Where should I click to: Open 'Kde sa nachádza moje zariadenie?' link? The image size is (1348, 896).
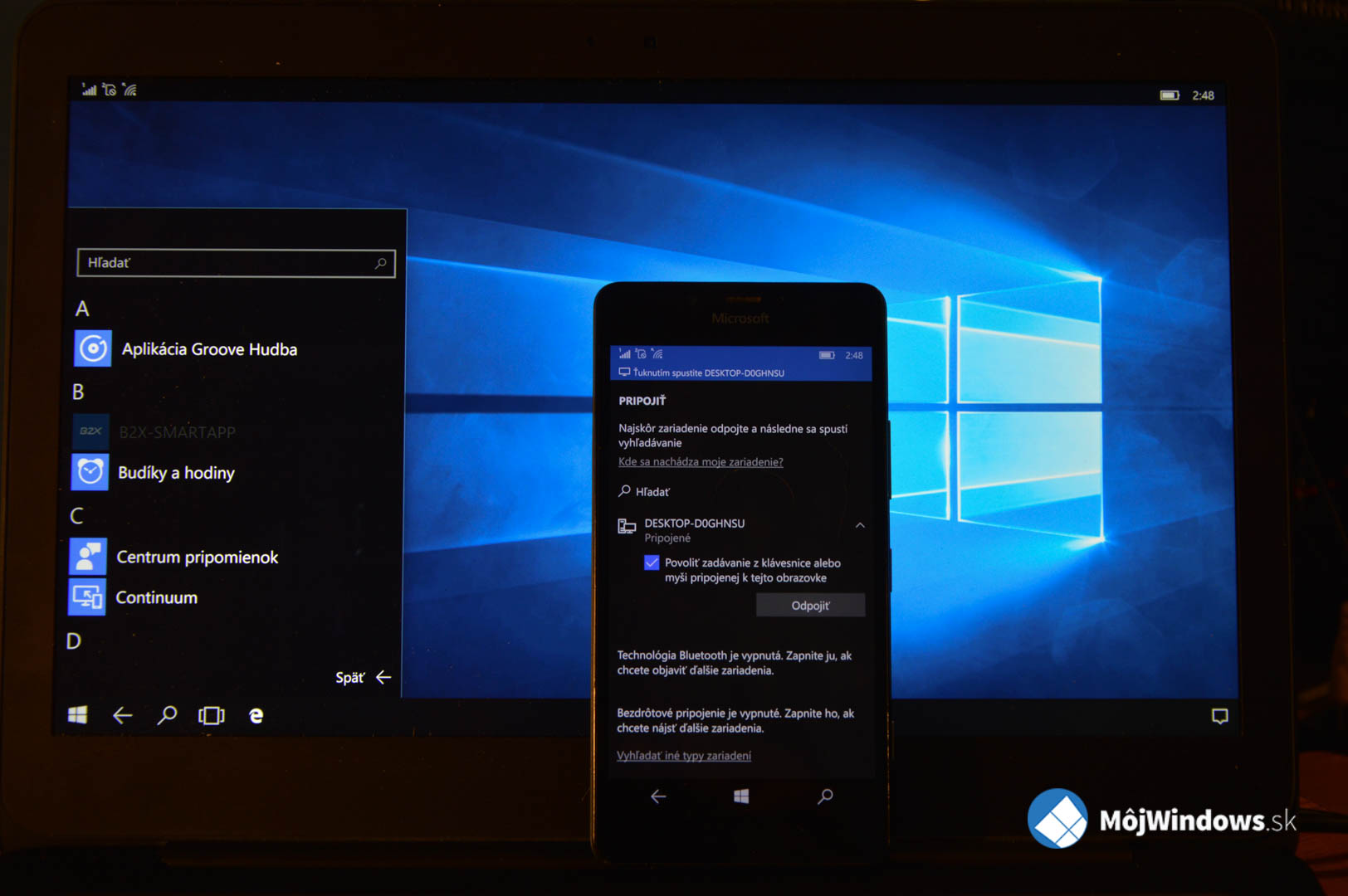tap(701, 462)
